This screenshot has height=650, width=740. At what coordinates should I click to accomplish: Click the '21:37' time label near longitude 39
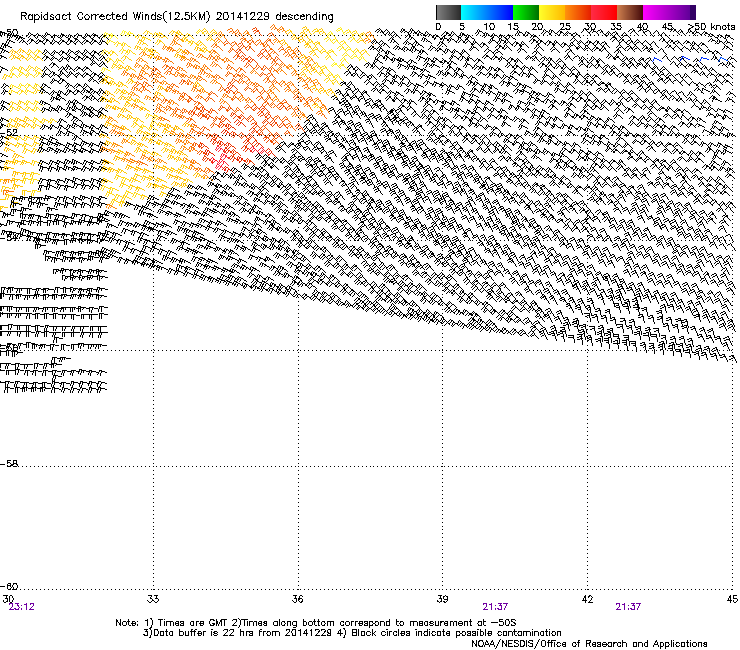(495, 607)
